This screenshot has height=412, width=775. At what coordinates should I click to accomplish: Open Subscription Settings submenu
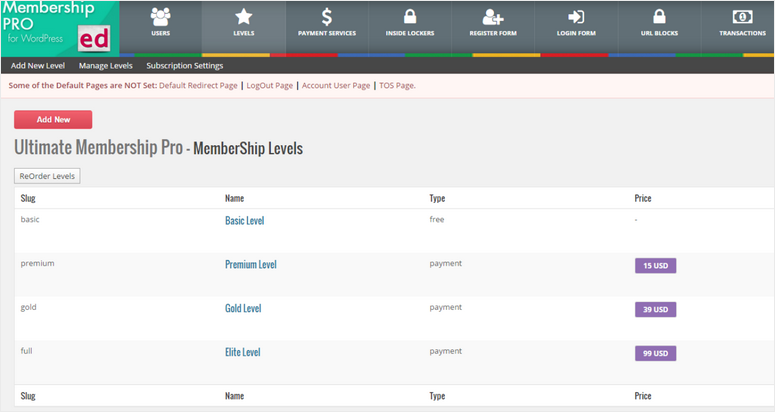[x=184, y=66]
